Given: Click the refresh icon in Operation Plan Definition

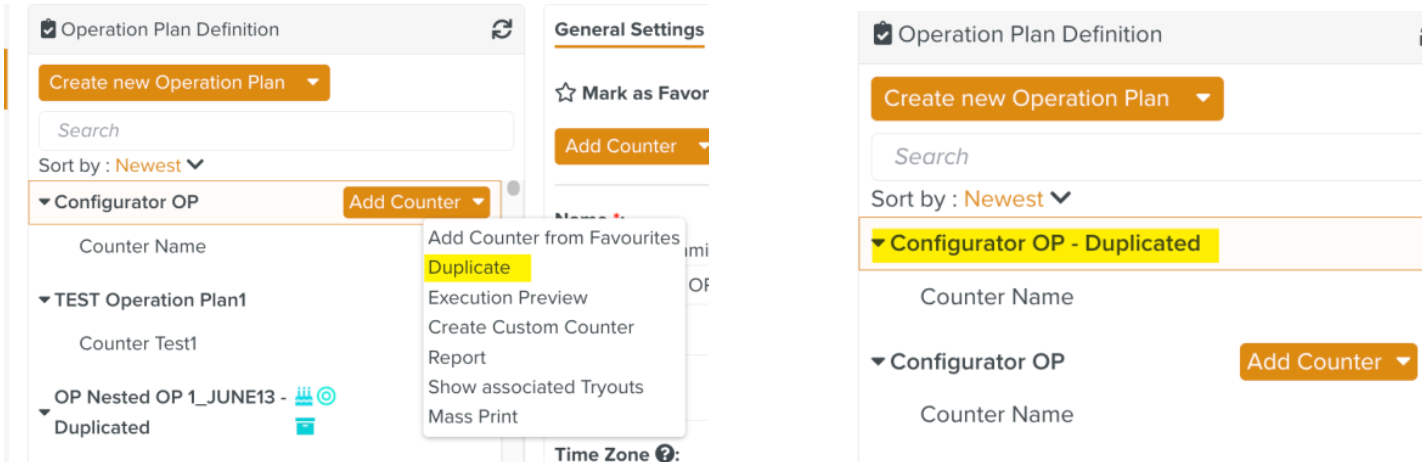Looking at the screenshot, I should click(502, 30).
